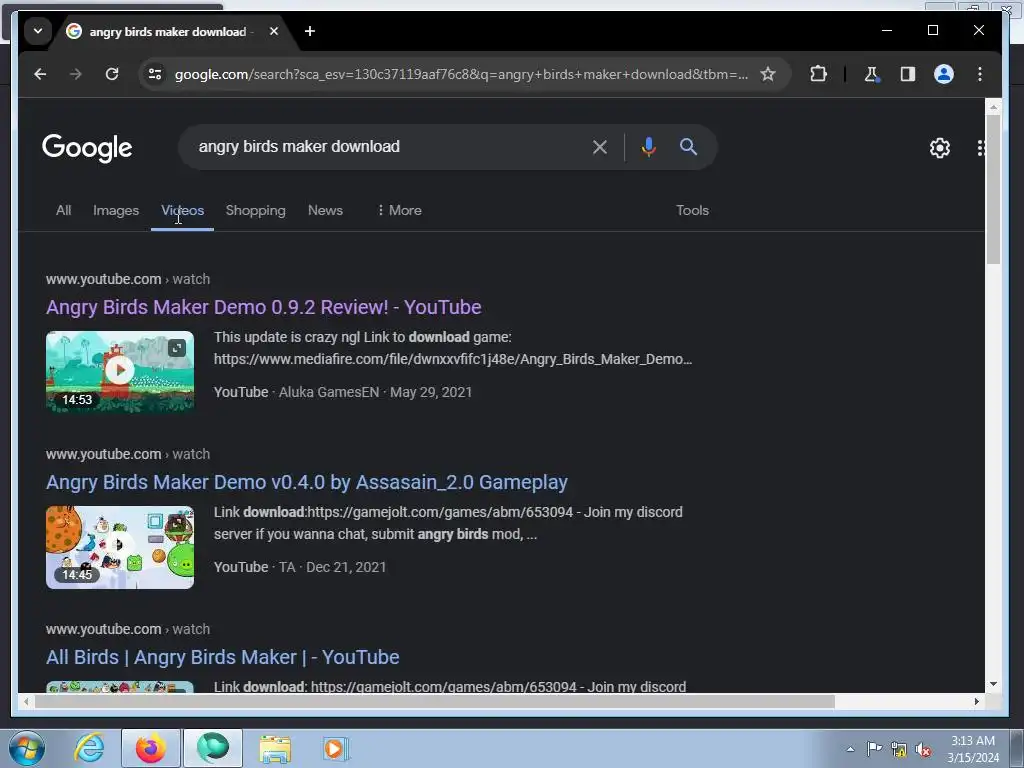
Task: Click the horizontal scrollbar thumb
Action: [x=434, y=701]
